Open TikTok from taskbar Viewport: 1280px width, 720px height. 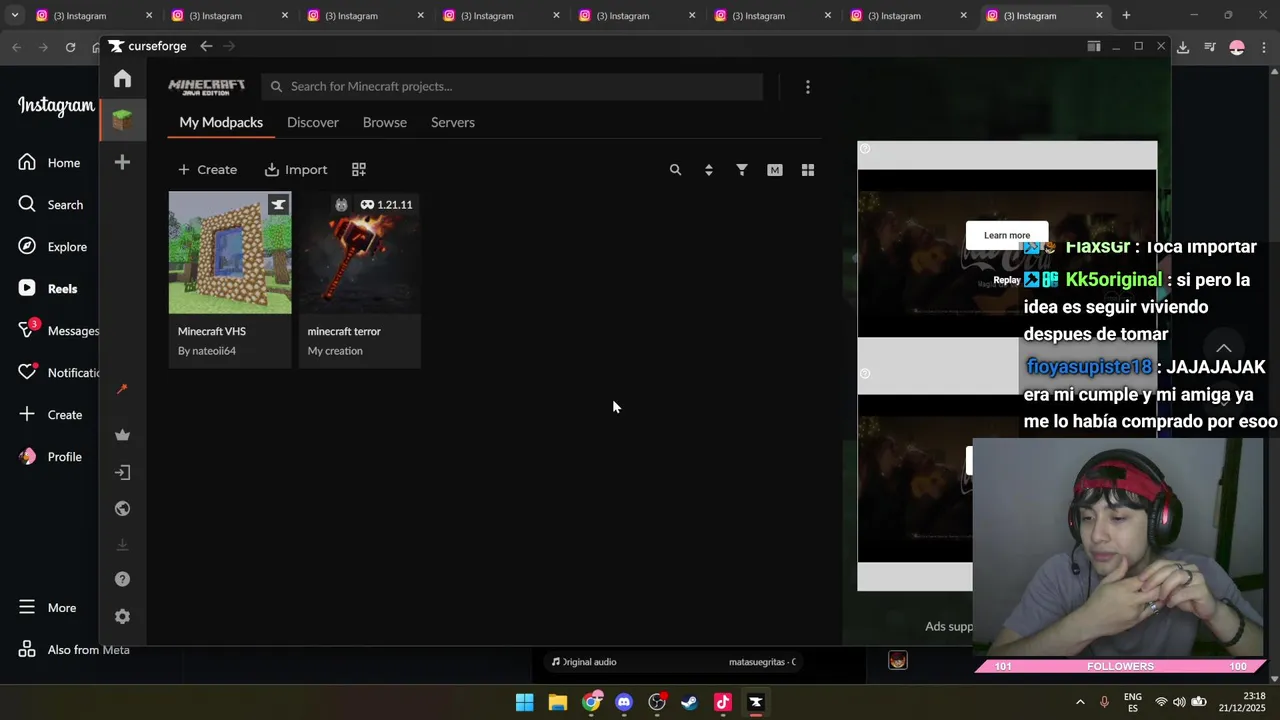(723, 702)
